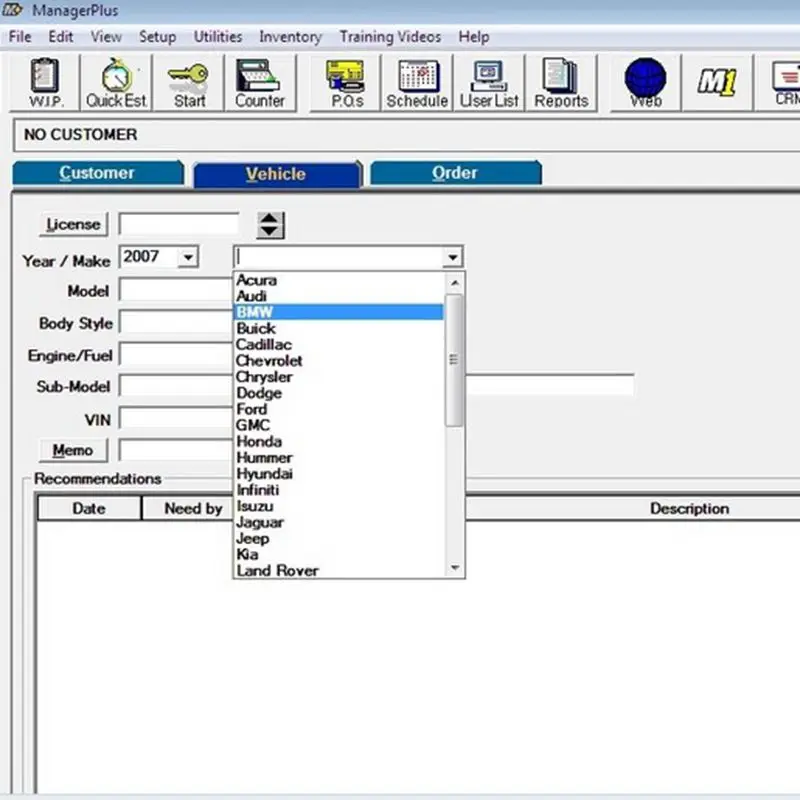Open the Inventory menu
This screenshot has height=800, width=800.
[x=290, y=37]
